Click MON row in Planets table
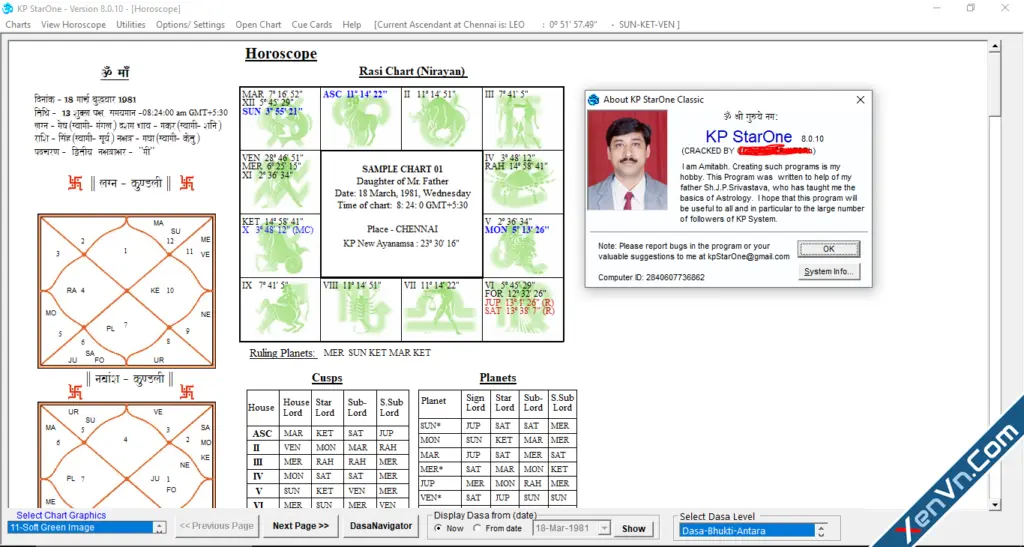The image size is (1024, 547). click(x=498, y=440)
